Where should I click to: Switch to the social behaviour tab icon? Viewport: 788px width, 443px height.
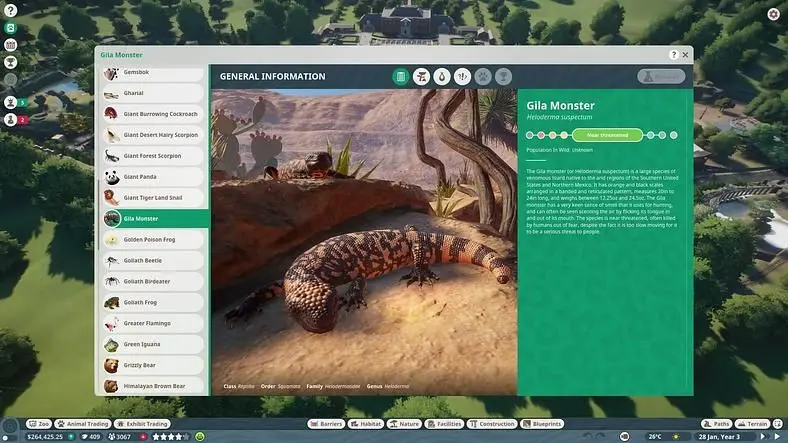[x=462, y=76]
